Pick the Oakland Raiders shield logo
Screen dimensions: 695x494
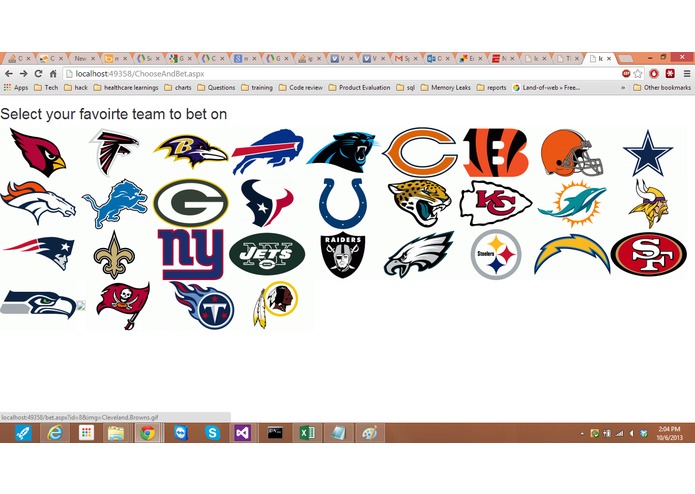343,255
